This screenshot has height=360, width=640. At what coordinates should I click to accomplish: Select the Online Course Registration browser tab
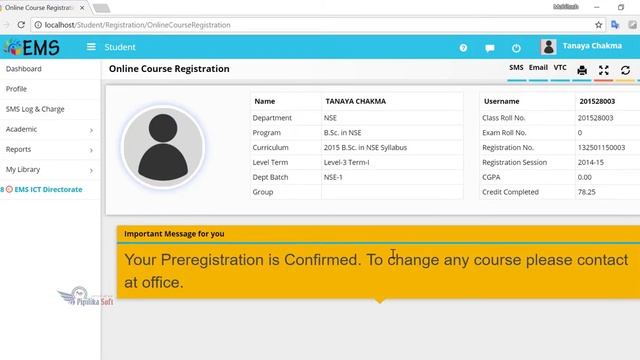(38, 8)
